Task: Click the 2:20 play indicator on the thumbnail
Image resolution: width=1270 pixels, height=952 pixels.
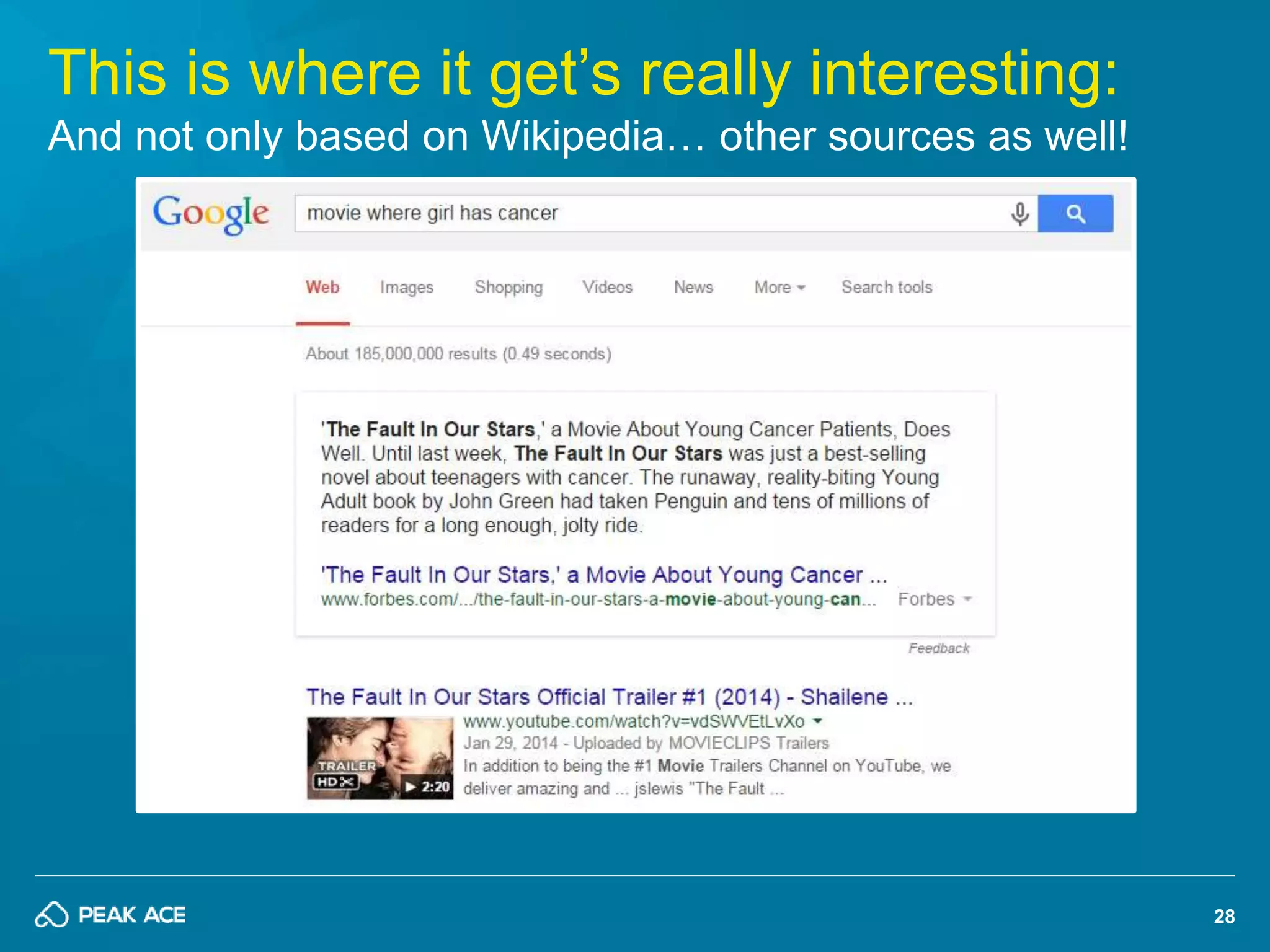Action: click(427, 787)
